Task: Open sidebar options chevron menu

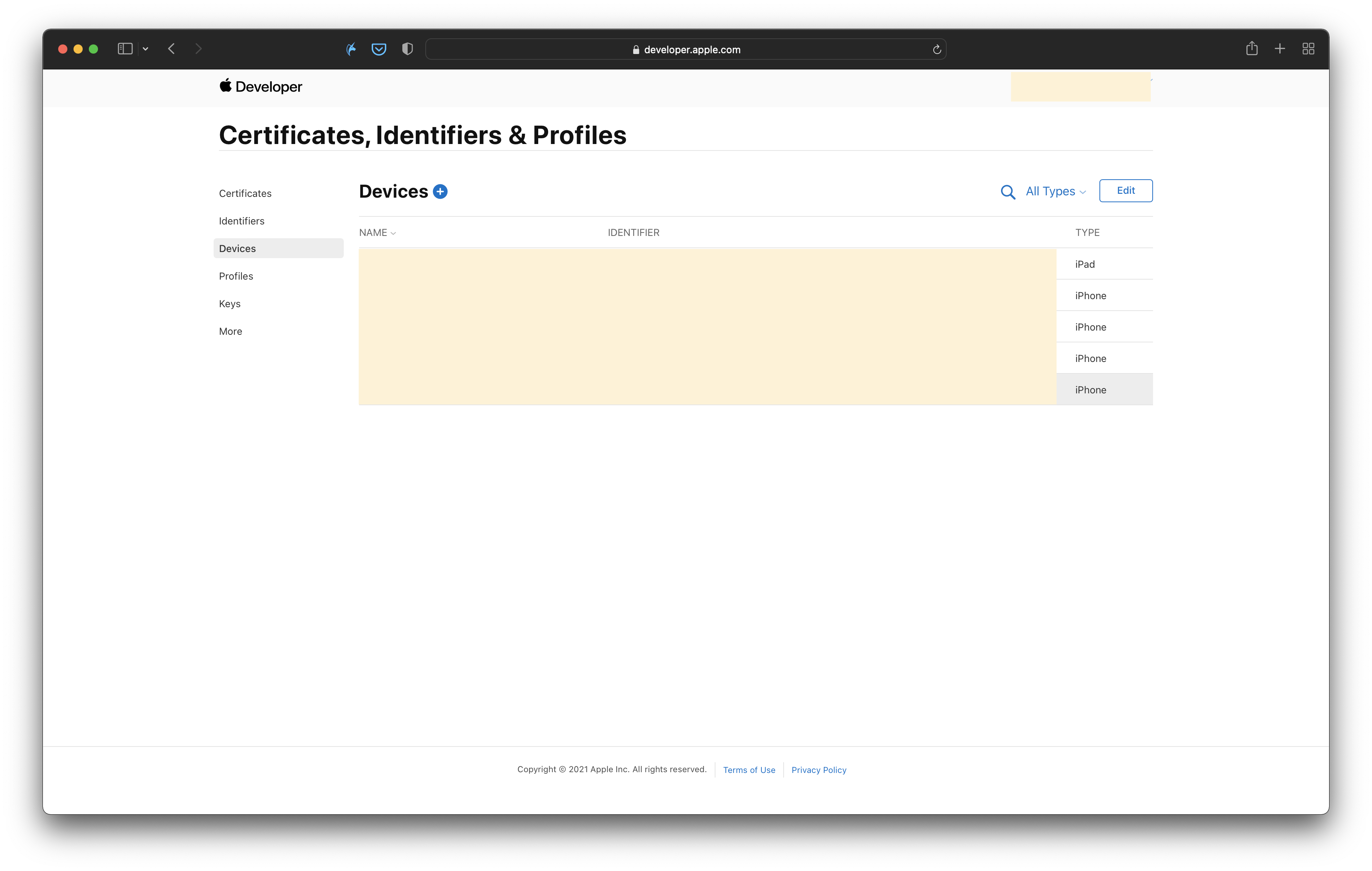Action: (x=146, y=49)
